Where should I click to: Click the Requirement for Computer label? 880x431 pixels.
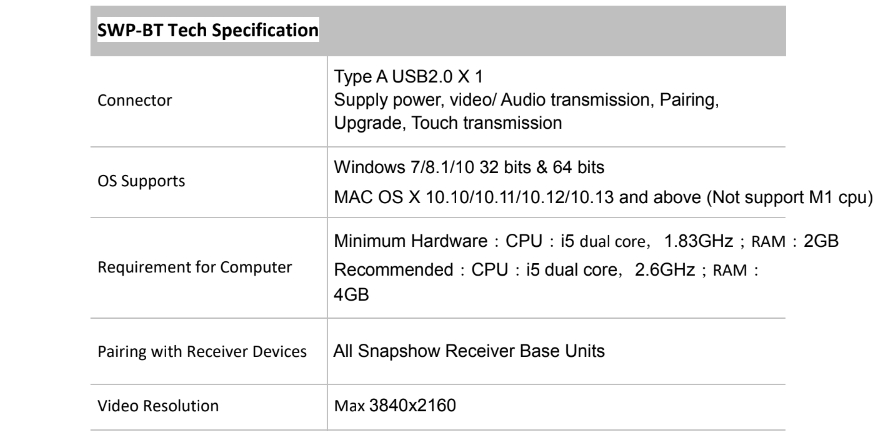coord(195,267)
